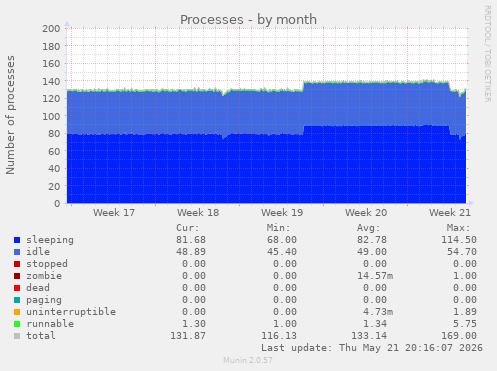Click the stopped legend color swatch
This screenshot has height=371, width=497.
17,264
